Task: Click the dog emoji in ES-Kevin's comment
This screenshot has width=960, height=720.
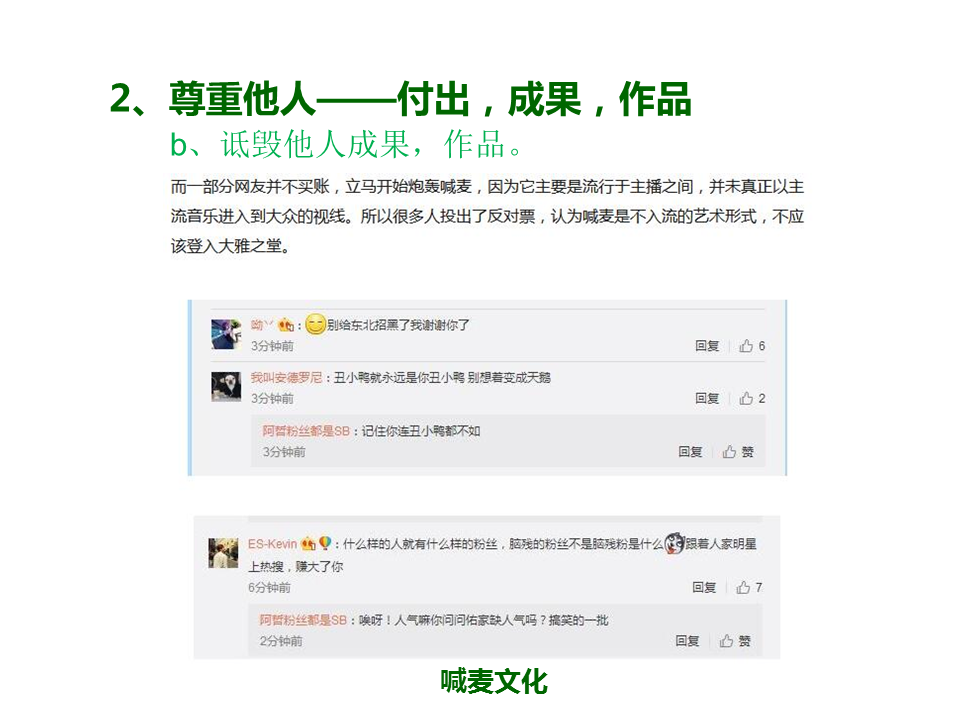Action: (674, 543)
